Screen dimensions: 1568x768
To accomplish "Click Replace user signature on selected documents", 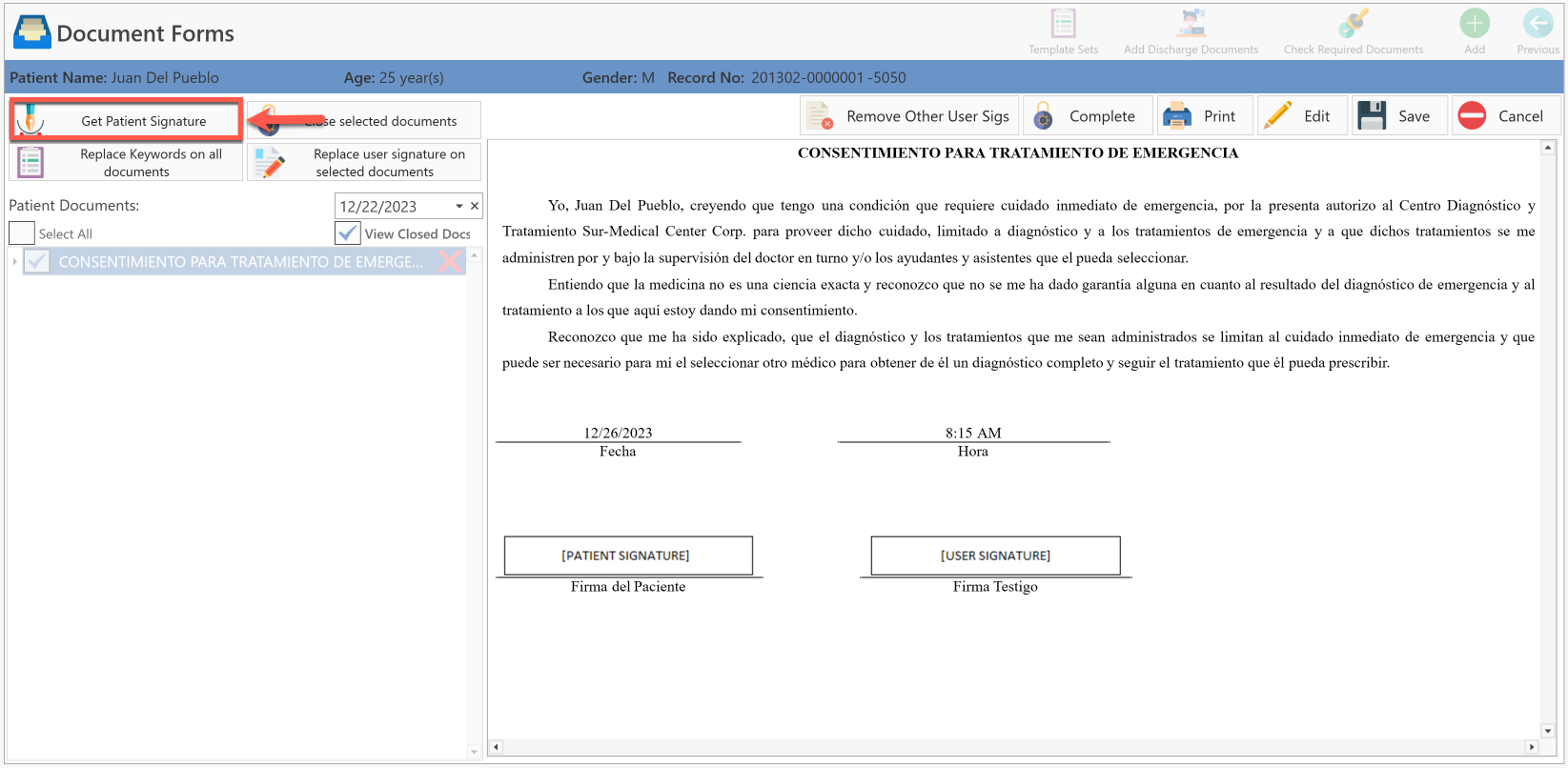I will point(364,162).
